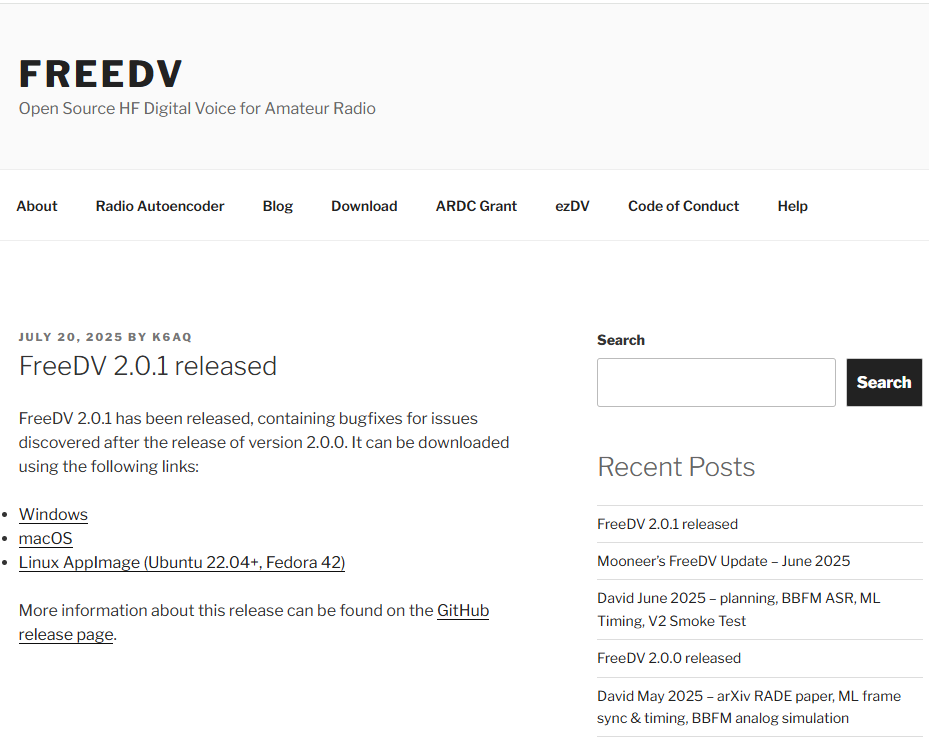Click the black Search button
The width and height of the screenshot is (929, 737).
(x=884, y=382)
